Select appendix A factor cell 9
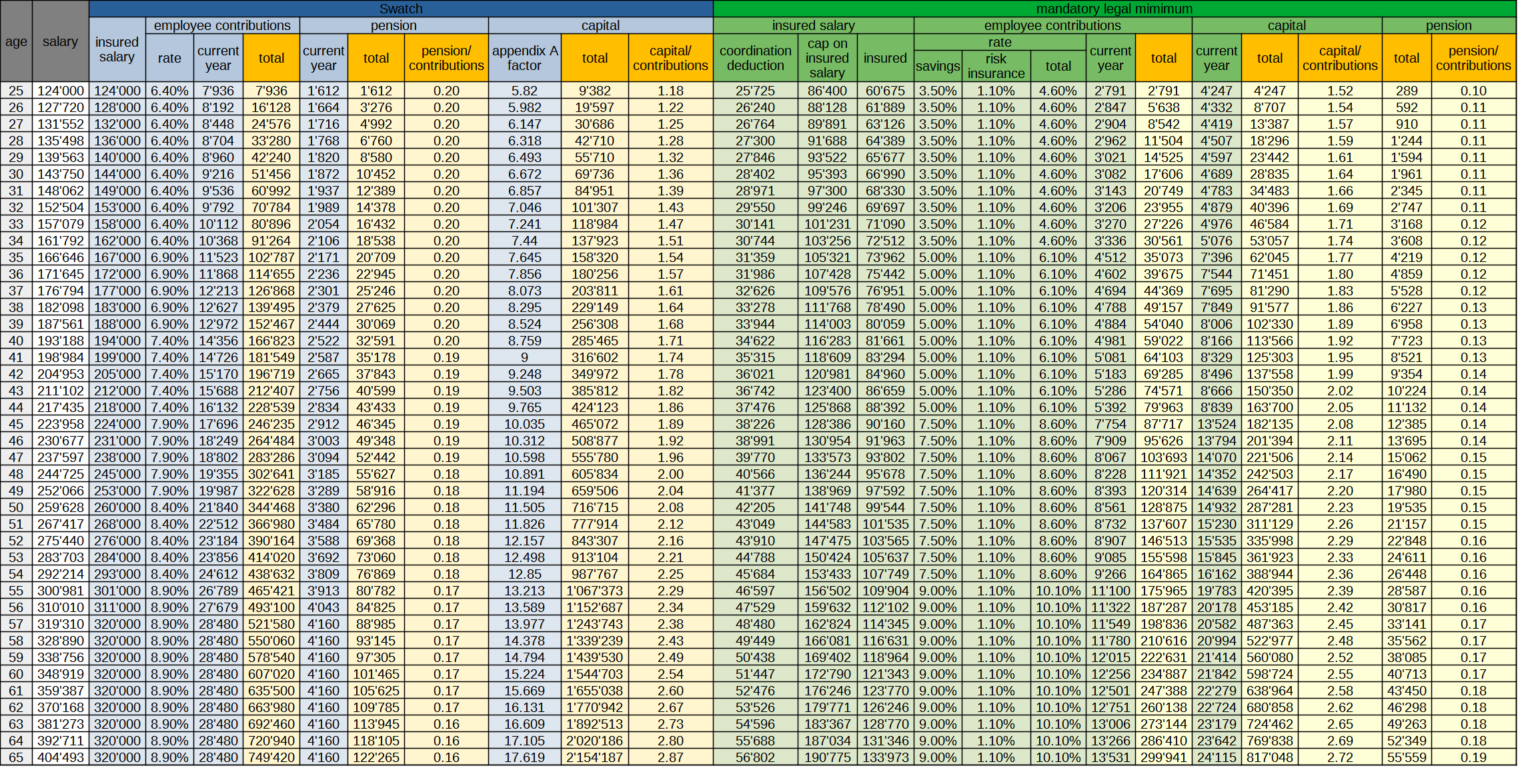The image size is (1530, 784). click(525, 357)
